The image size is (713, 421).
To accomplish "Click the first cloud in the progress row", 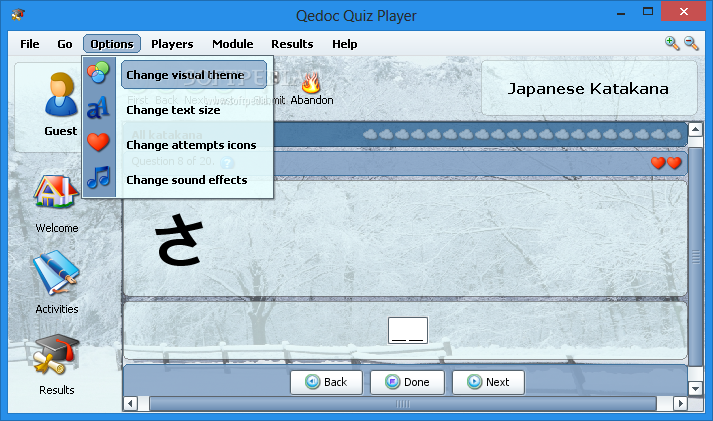I will pyautogui.click(x=370, y=134).
